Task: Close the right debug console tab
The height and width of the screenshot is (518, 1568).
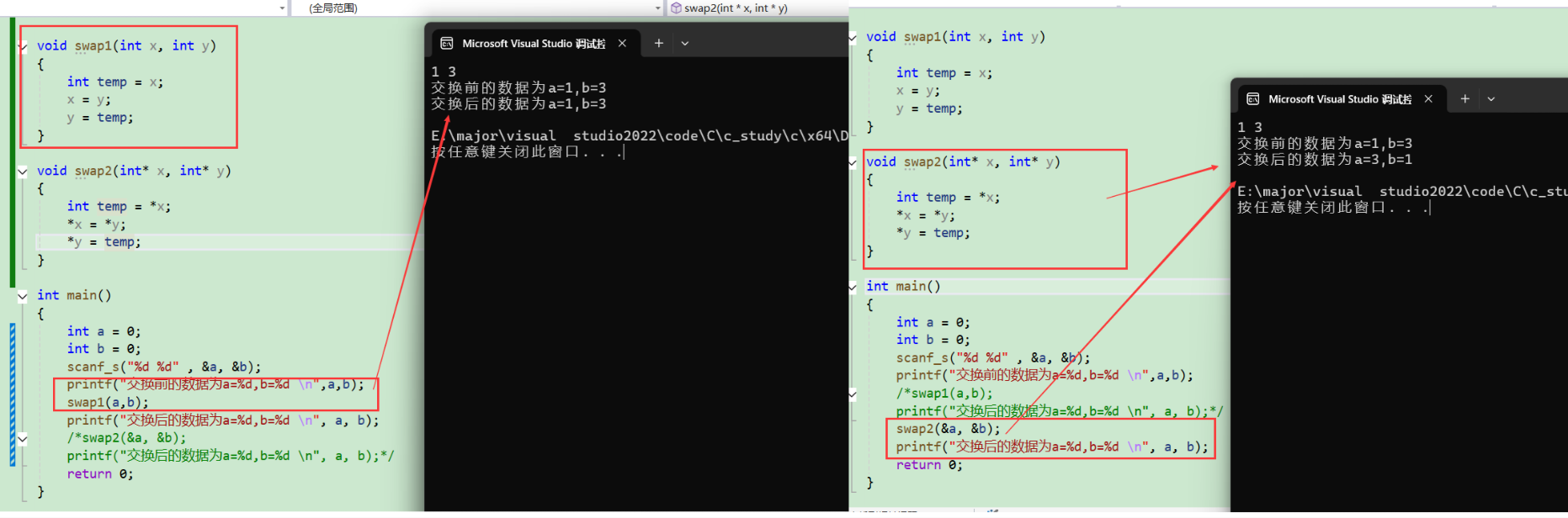Action: 1428,99
